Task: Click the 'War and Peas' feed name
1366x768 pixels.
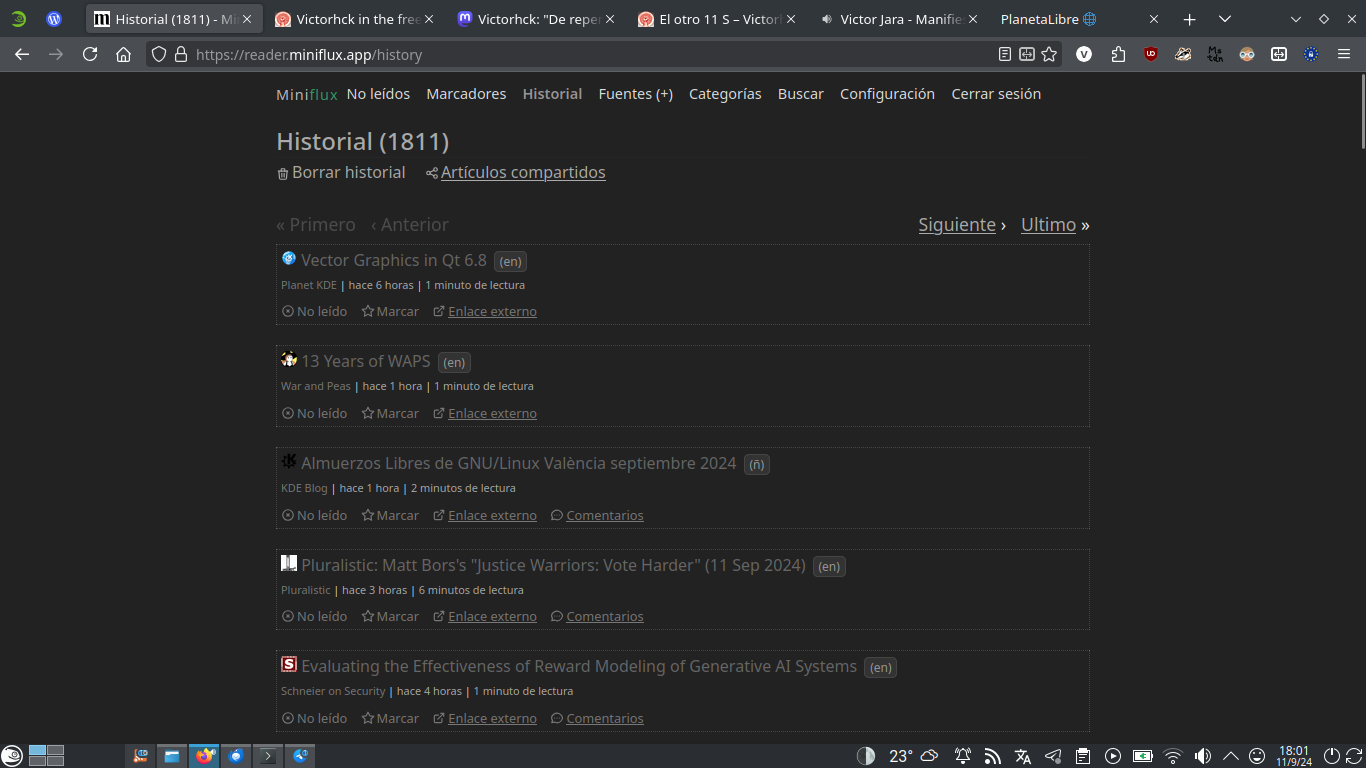Action: tap(316, 386)
